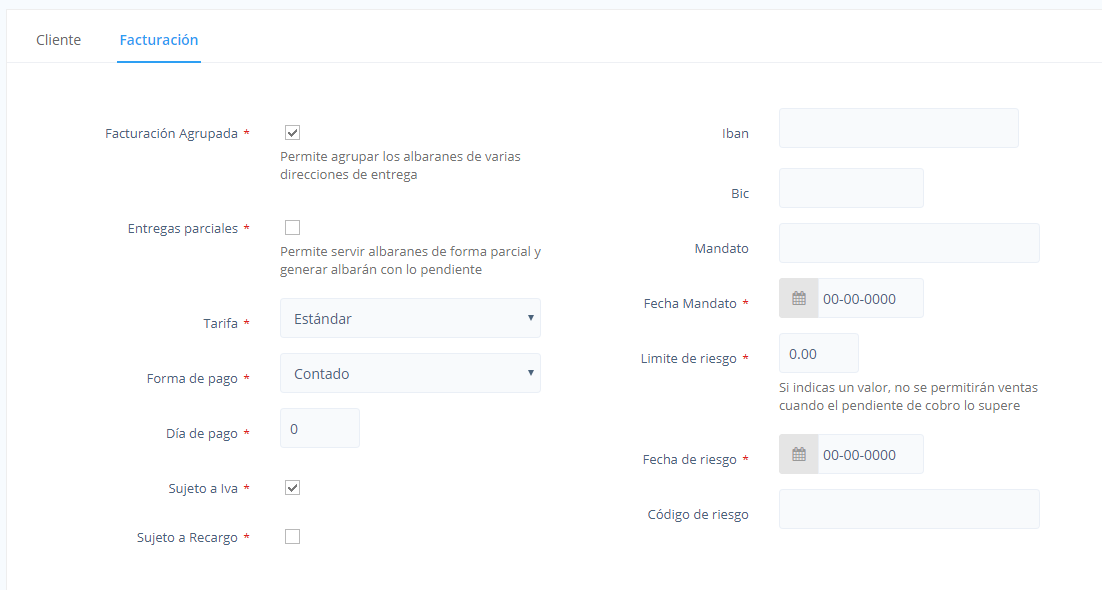Viewport: 1102px width, 590px height.
Task: Uncheck the Facturación Agrupada checkbox
Action: [292, 132]
